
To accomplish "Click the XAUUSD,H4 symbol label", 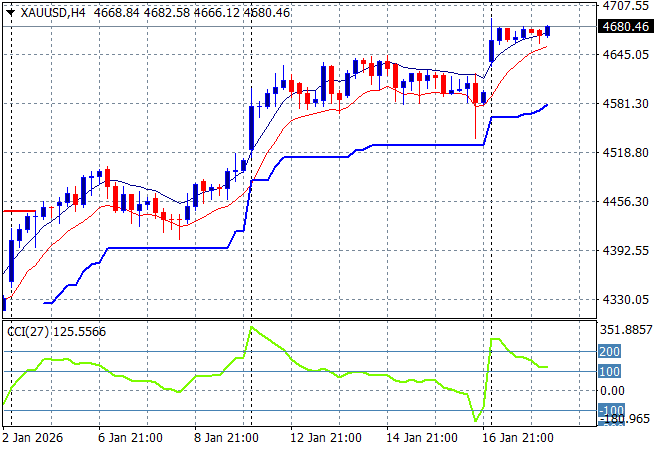I will [x=52, y=11].
